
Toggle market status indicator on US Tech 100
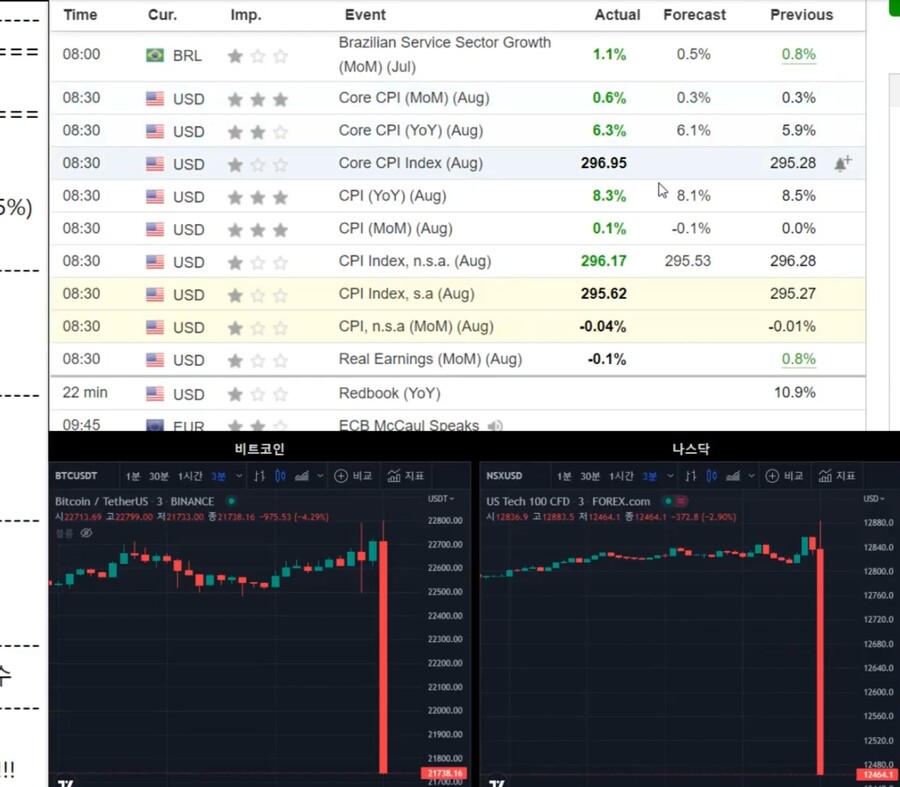point(682,501)
